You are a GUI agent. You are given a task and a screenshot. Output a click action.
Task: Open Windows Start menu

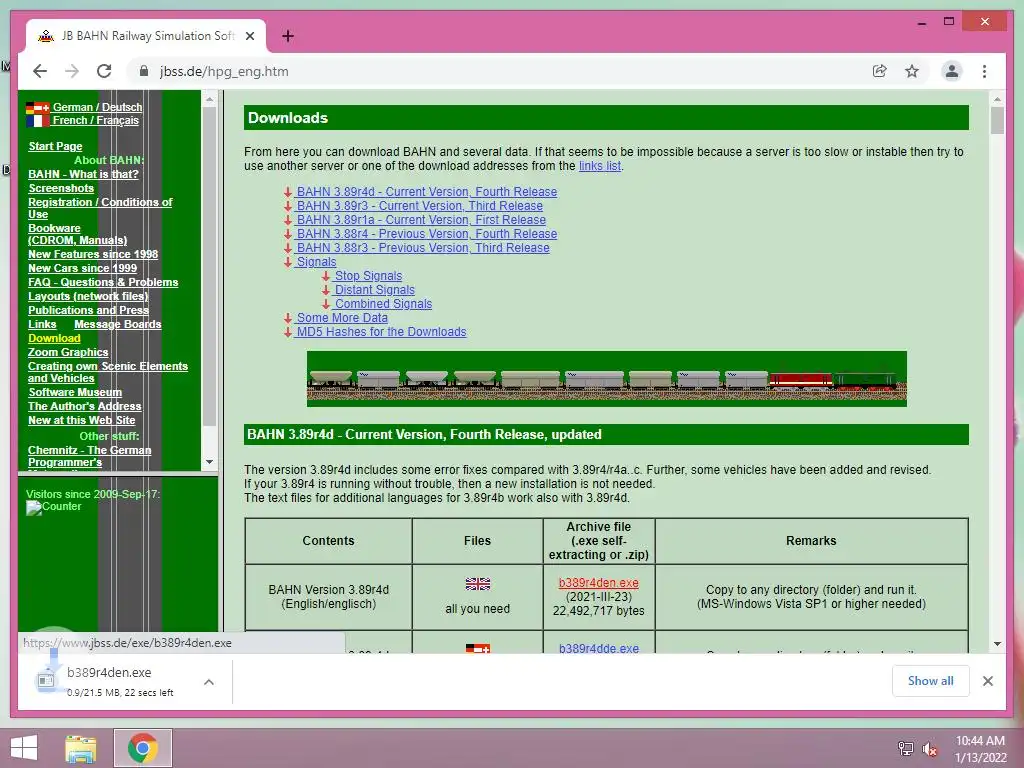click(24, 748)
